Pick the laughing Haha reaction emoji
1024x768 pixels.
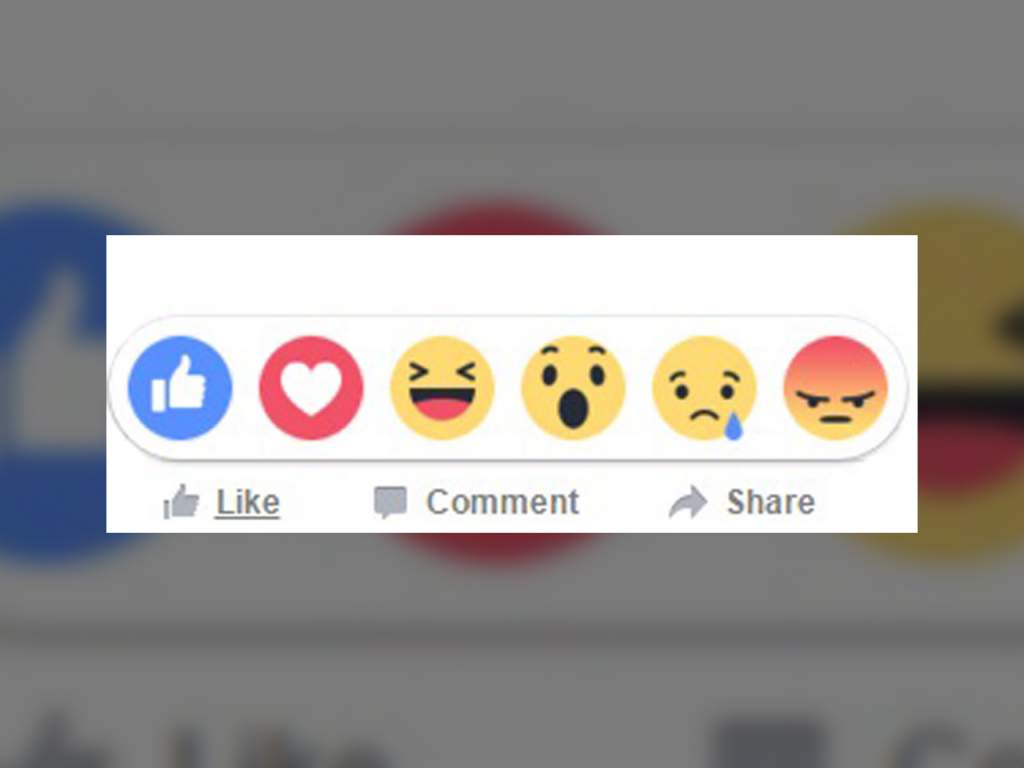pyautogui.click(x=442, y=388)
